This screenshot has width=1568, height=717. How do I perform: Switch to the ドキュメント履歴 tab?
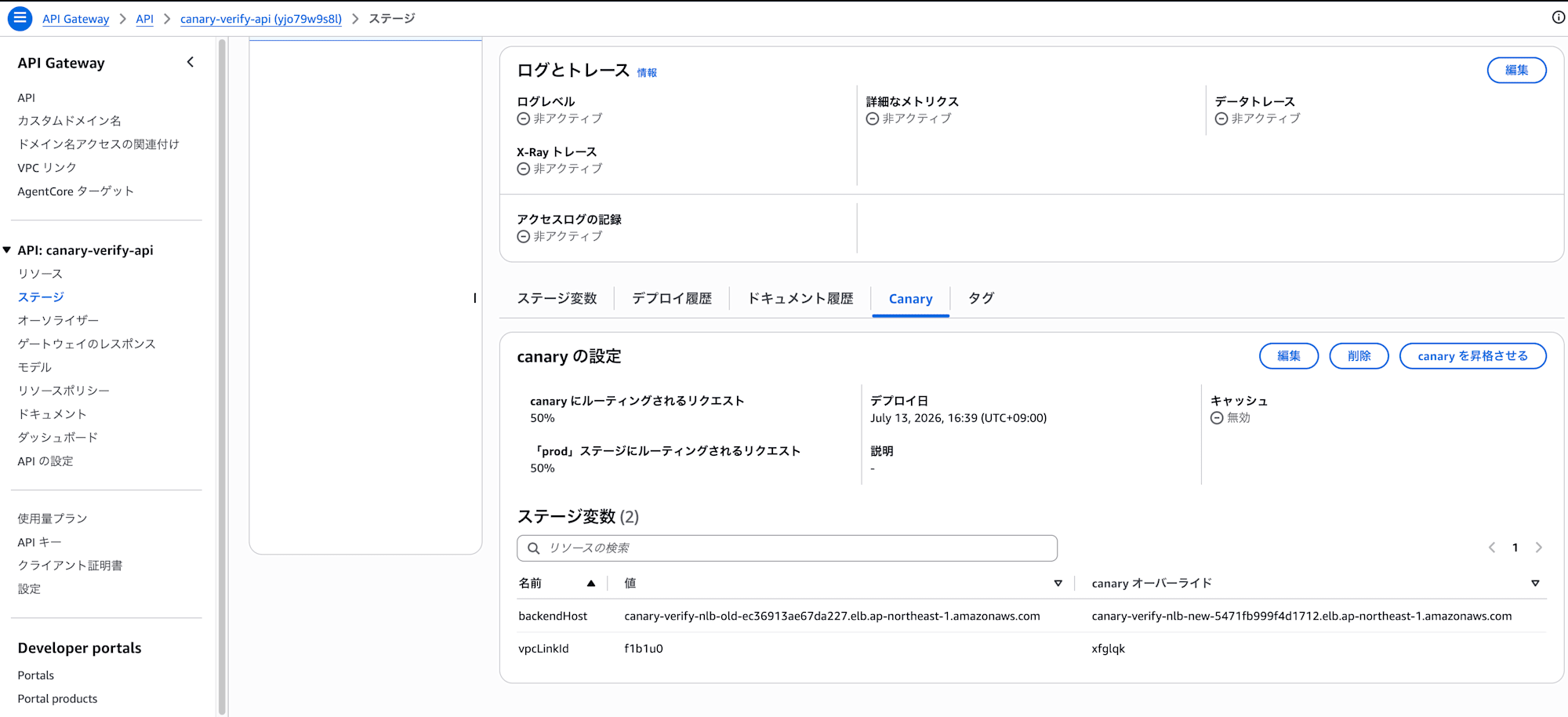point(800,298)
